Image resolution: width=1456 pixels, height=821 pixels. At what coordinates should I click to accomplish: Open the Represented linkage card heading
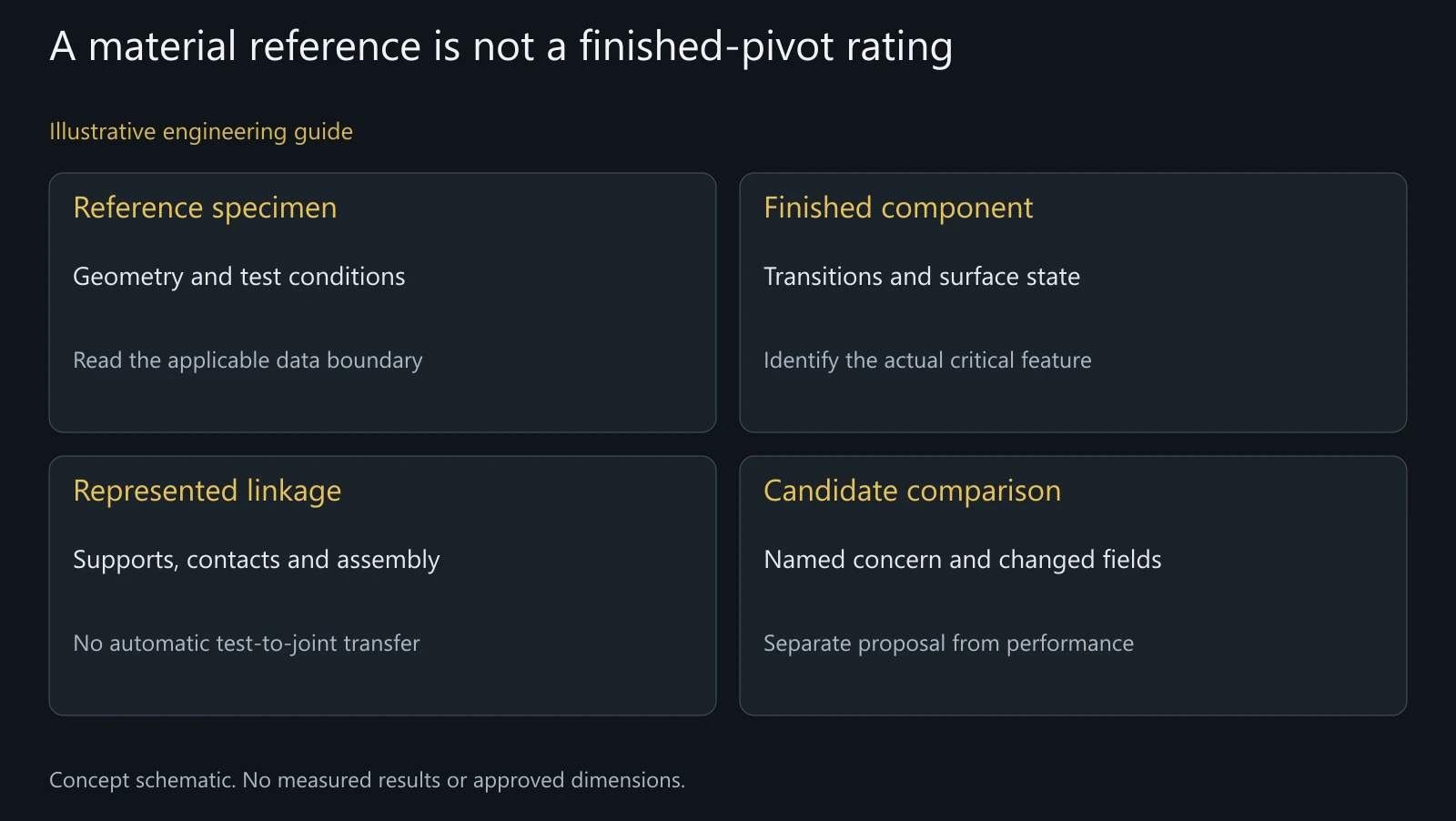(x=207, y=492)
